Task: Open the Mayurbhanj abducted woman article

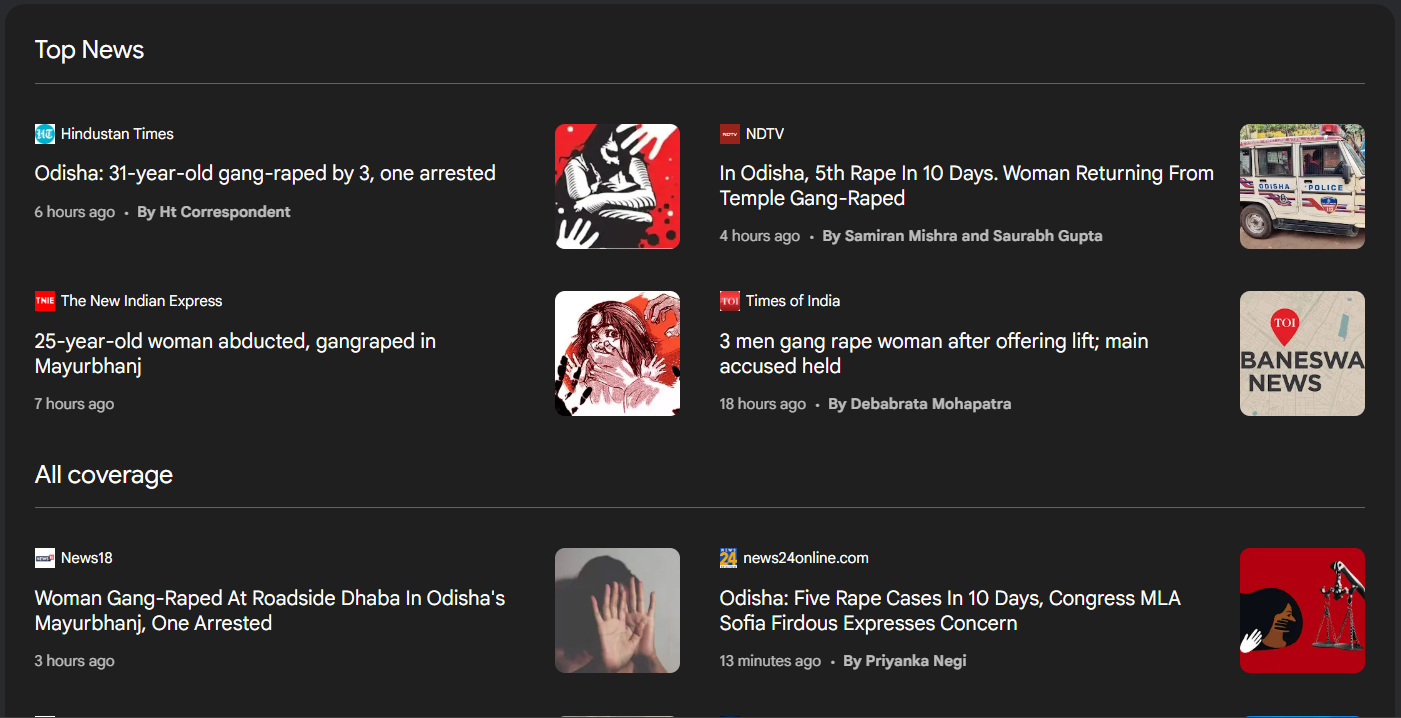Action: pyautogui.click(x=235, y=354)
